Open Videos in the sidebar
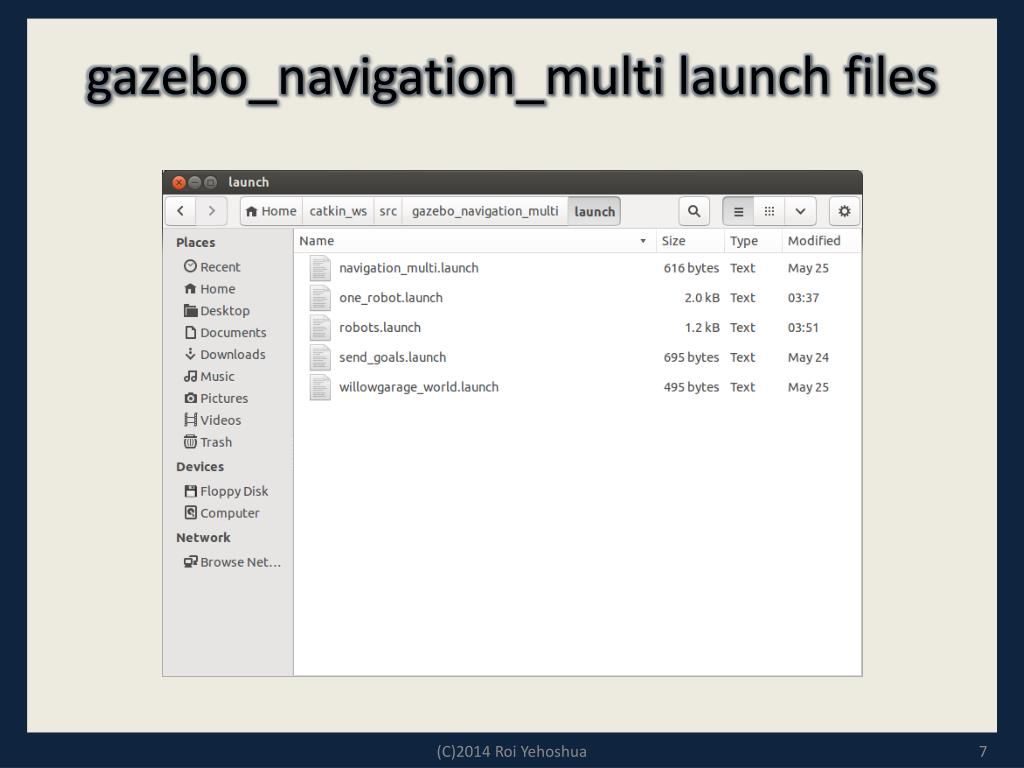The image size is (1024, 768). (x=213, y=420)
